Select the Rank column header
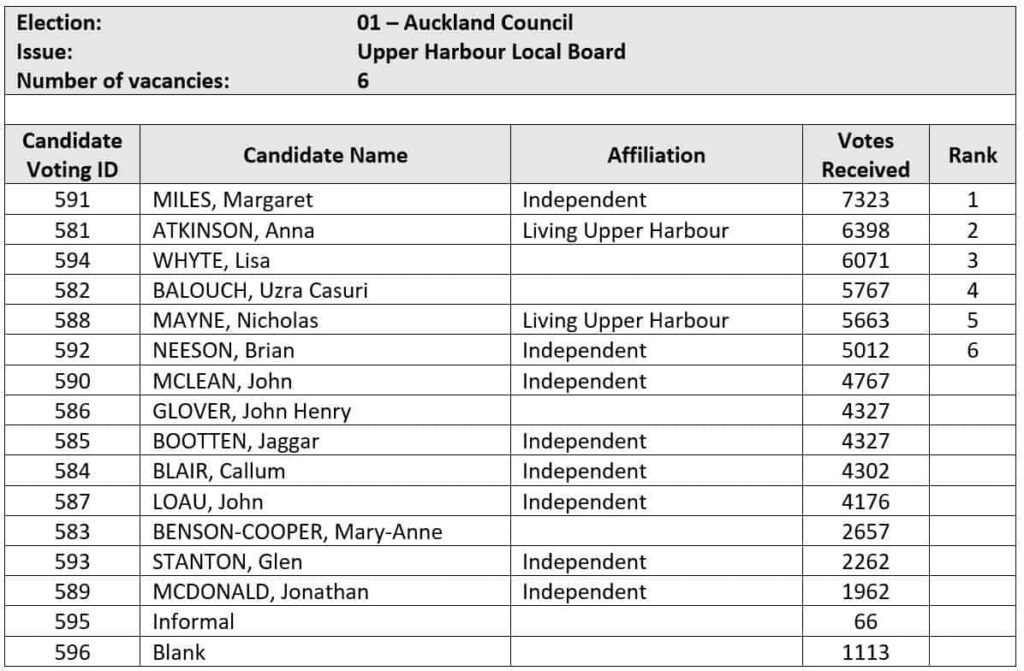1024x671 pixels. (x=972, y=155)
